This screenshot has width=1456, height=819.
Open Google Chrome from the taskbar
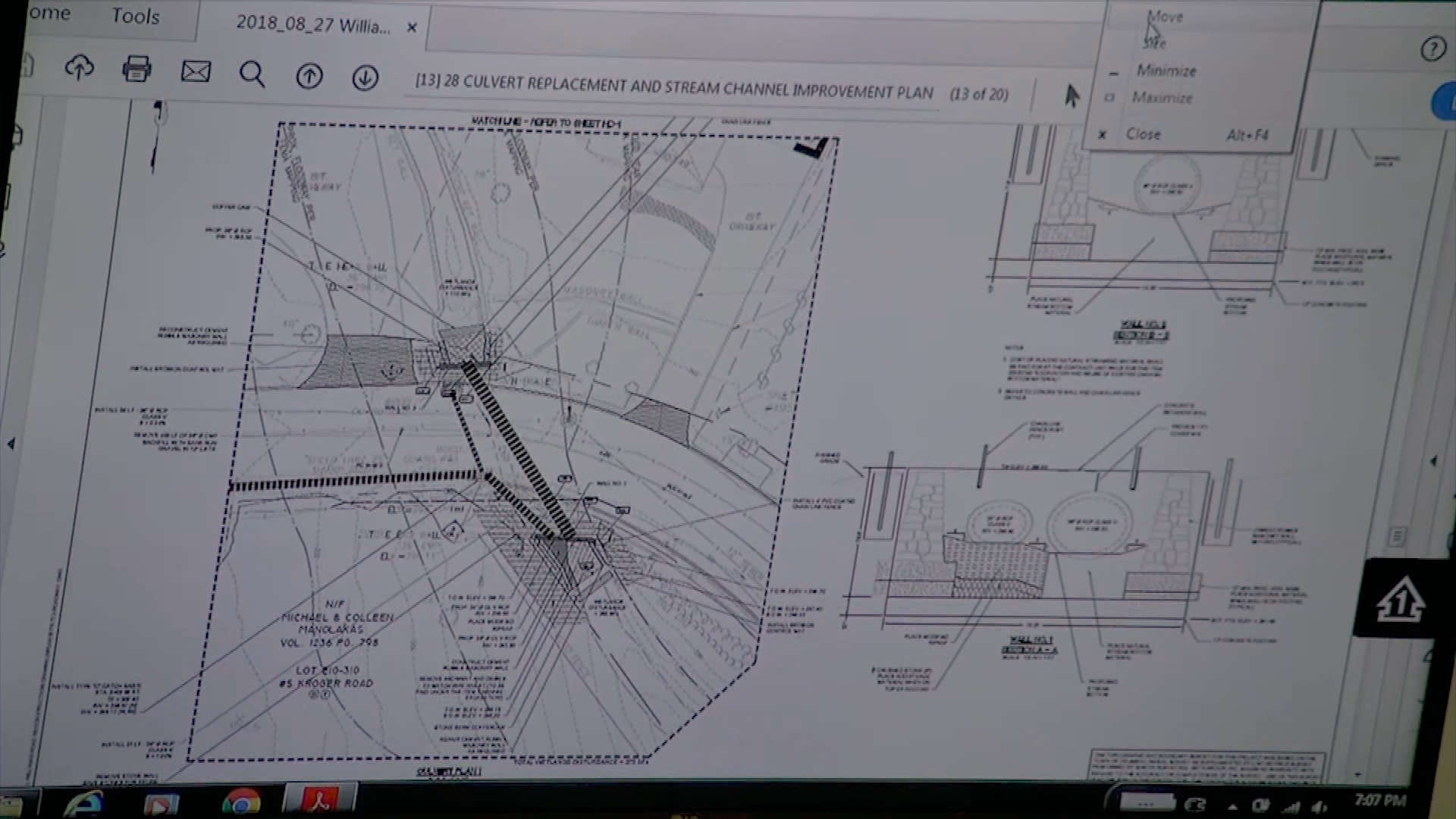(x=241, y=802)
